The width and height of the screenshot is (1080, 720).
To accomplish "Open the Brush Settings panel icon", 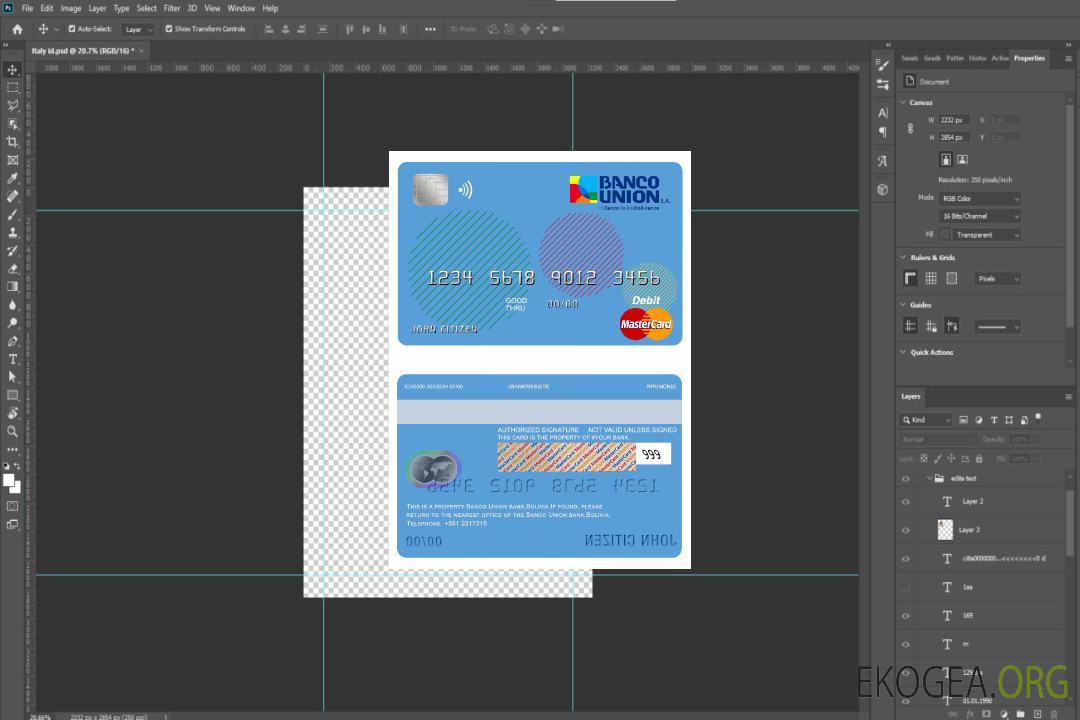I will click(x=883, y=65).
